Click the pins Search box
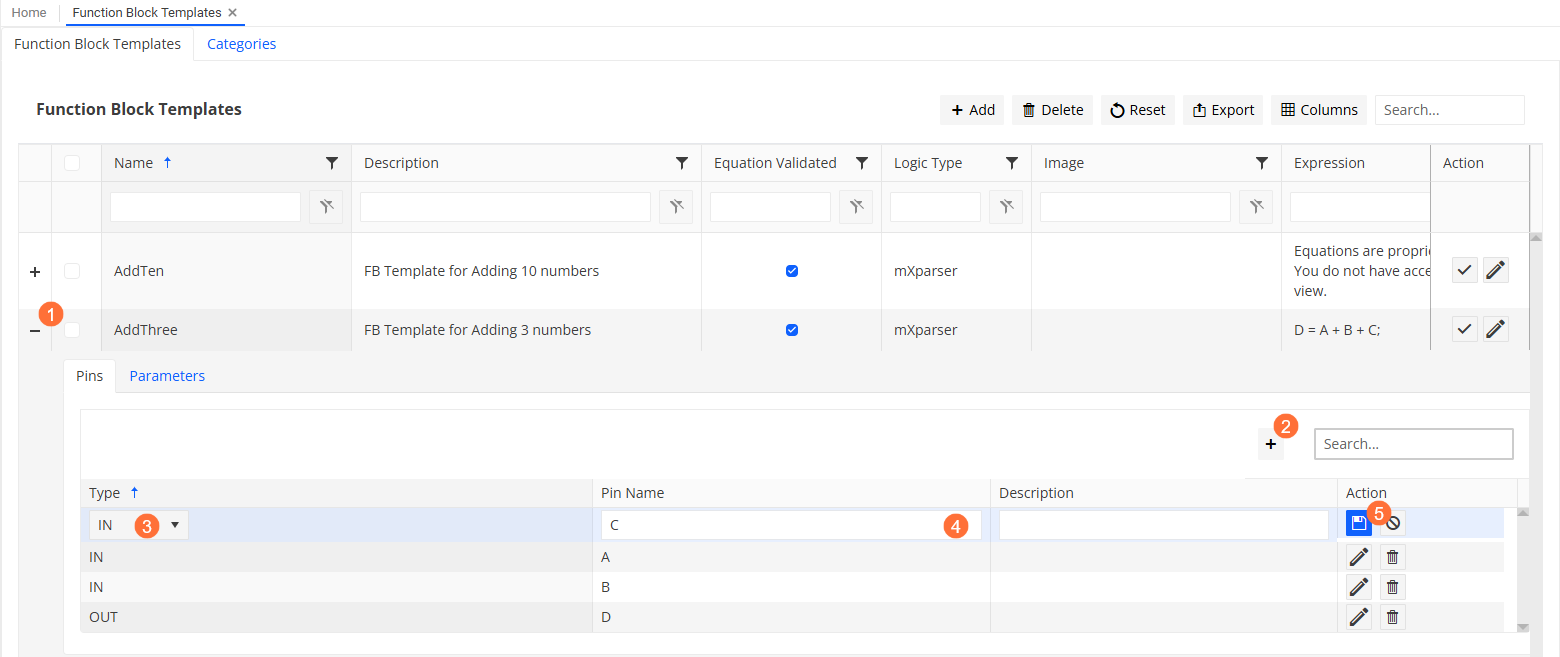Image resolution: width=1560 pixels, height=657 pixels. point(1414,444)
